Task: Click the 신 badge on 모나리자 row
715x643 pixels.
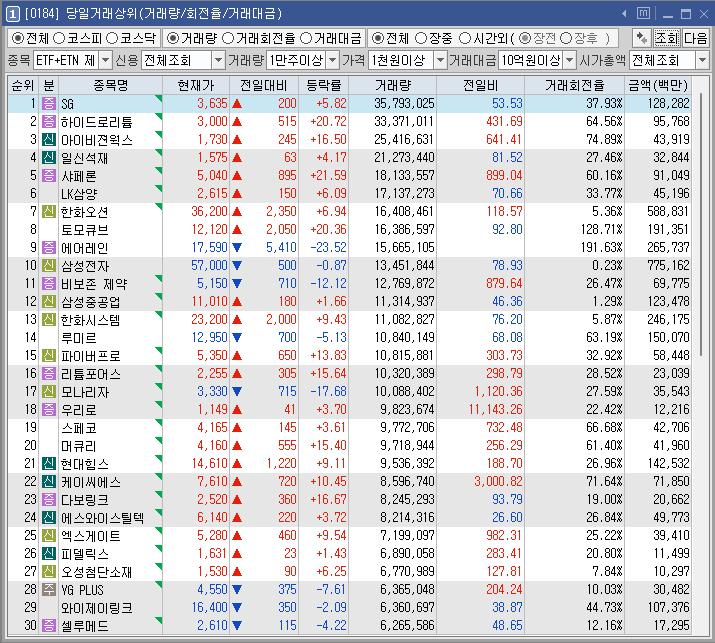Action: 49,391
